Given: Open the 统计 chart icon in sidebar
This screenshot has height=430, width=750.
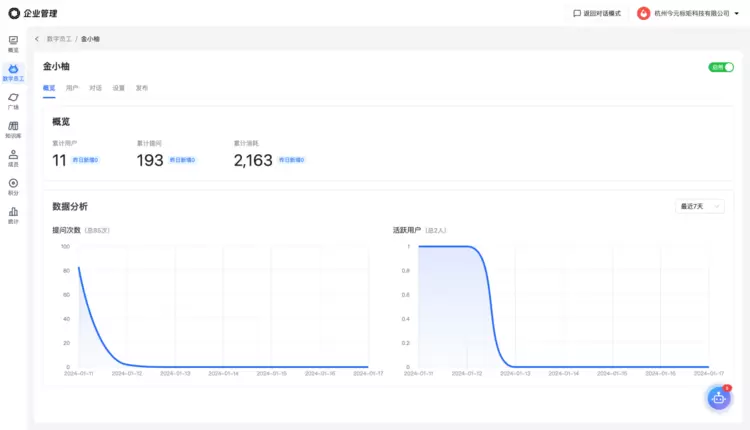Looking at the screenshot, I should pyautogui.click(x=13, y=215).
